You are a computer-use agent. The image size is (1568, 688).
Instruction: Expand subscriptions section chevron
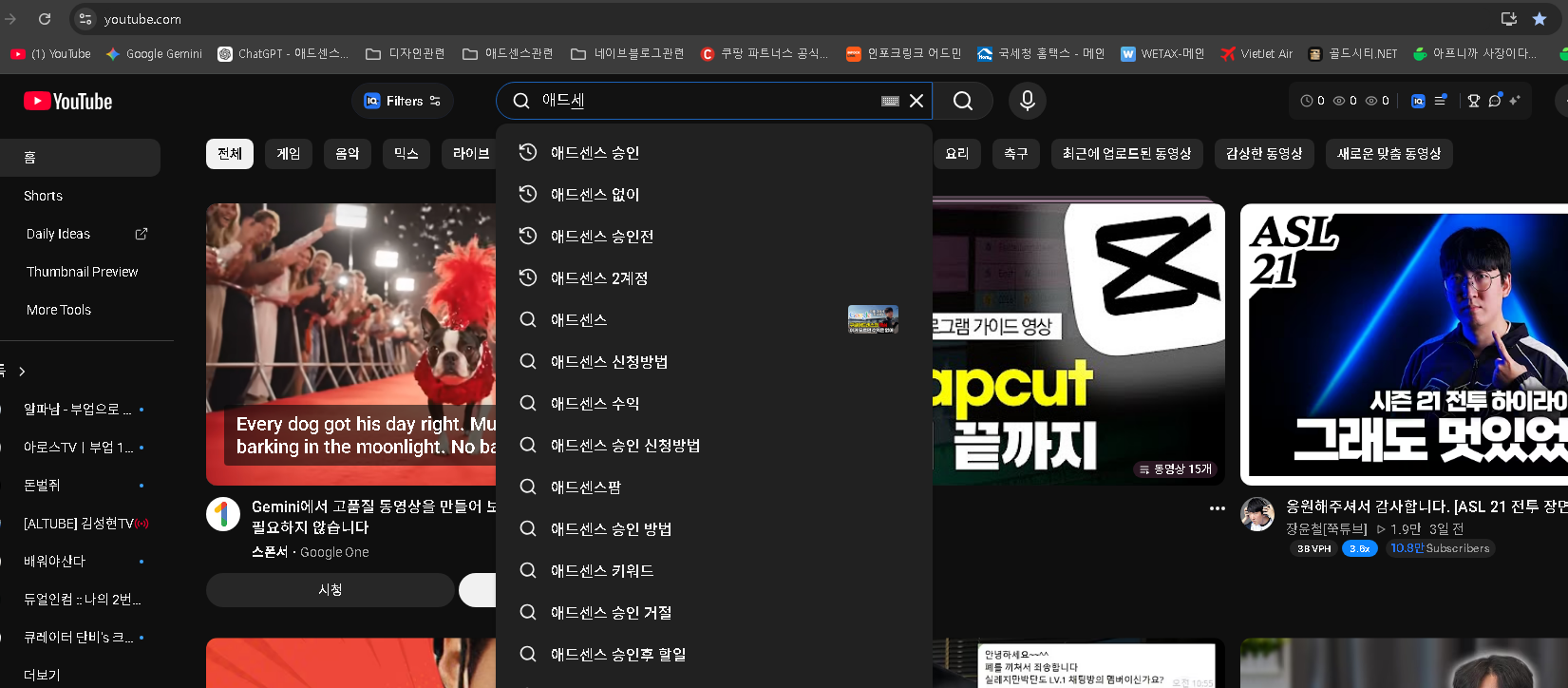pos(22,372)
